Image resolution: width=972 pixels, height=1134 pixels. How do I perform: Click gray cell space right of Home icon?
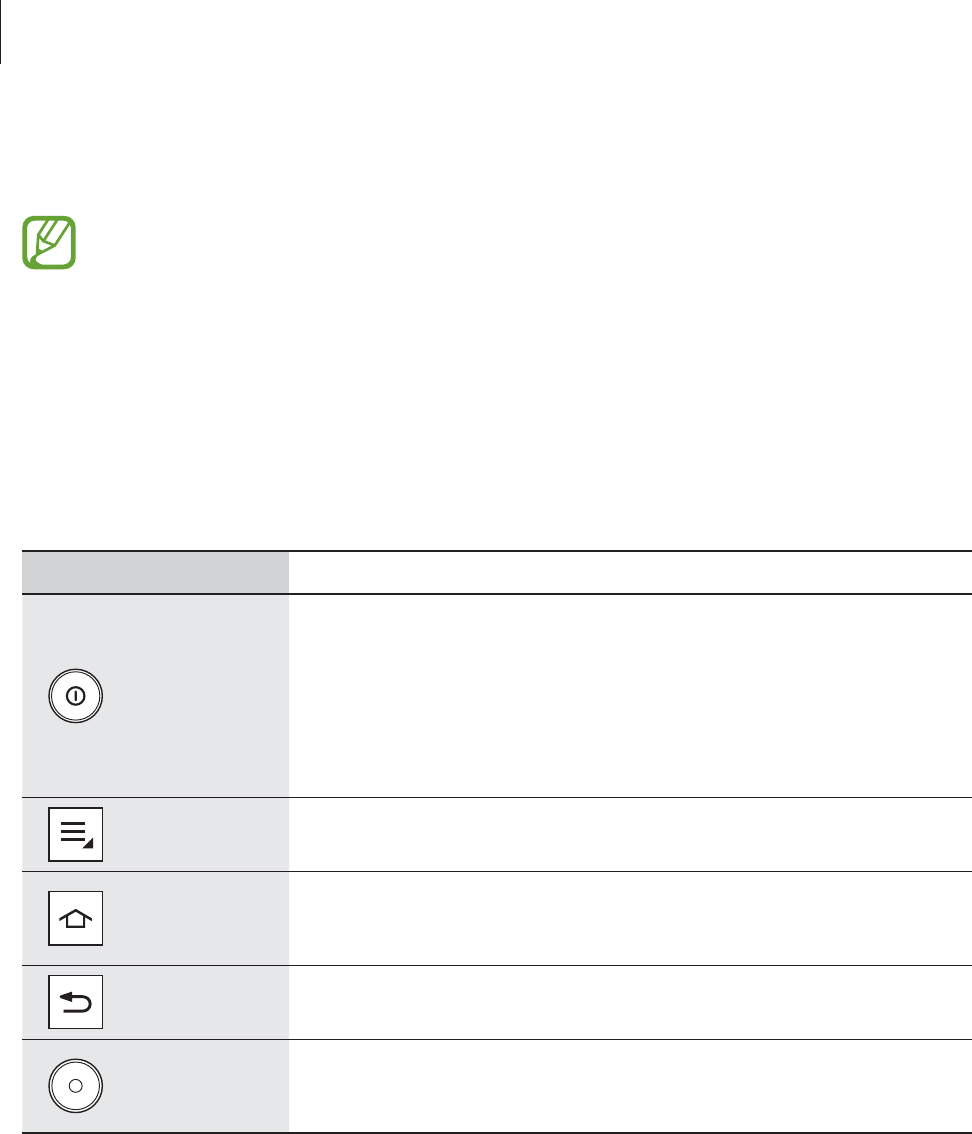pos(200,918)
